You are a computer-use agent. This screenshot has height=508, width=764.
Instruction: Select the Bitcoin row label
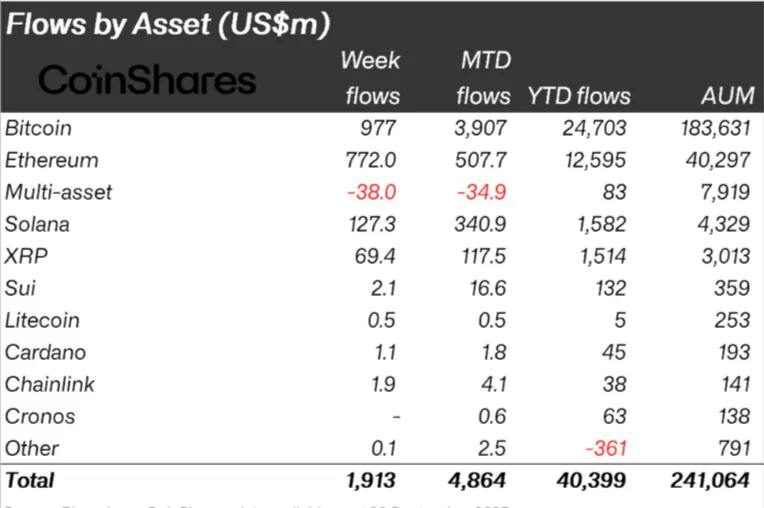pyautogui.click(x=38, y=128)
